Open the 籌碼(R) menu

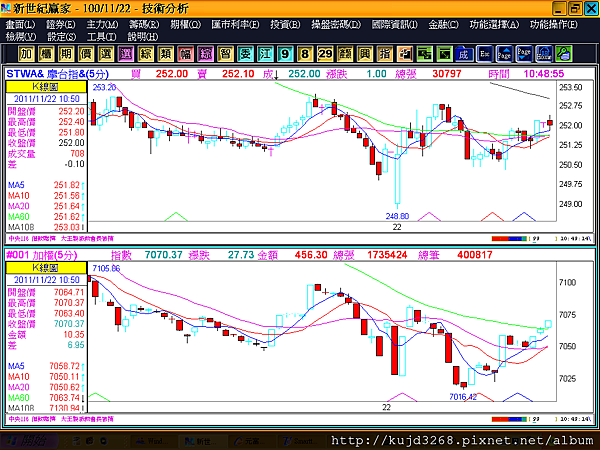tap(144, 24)
